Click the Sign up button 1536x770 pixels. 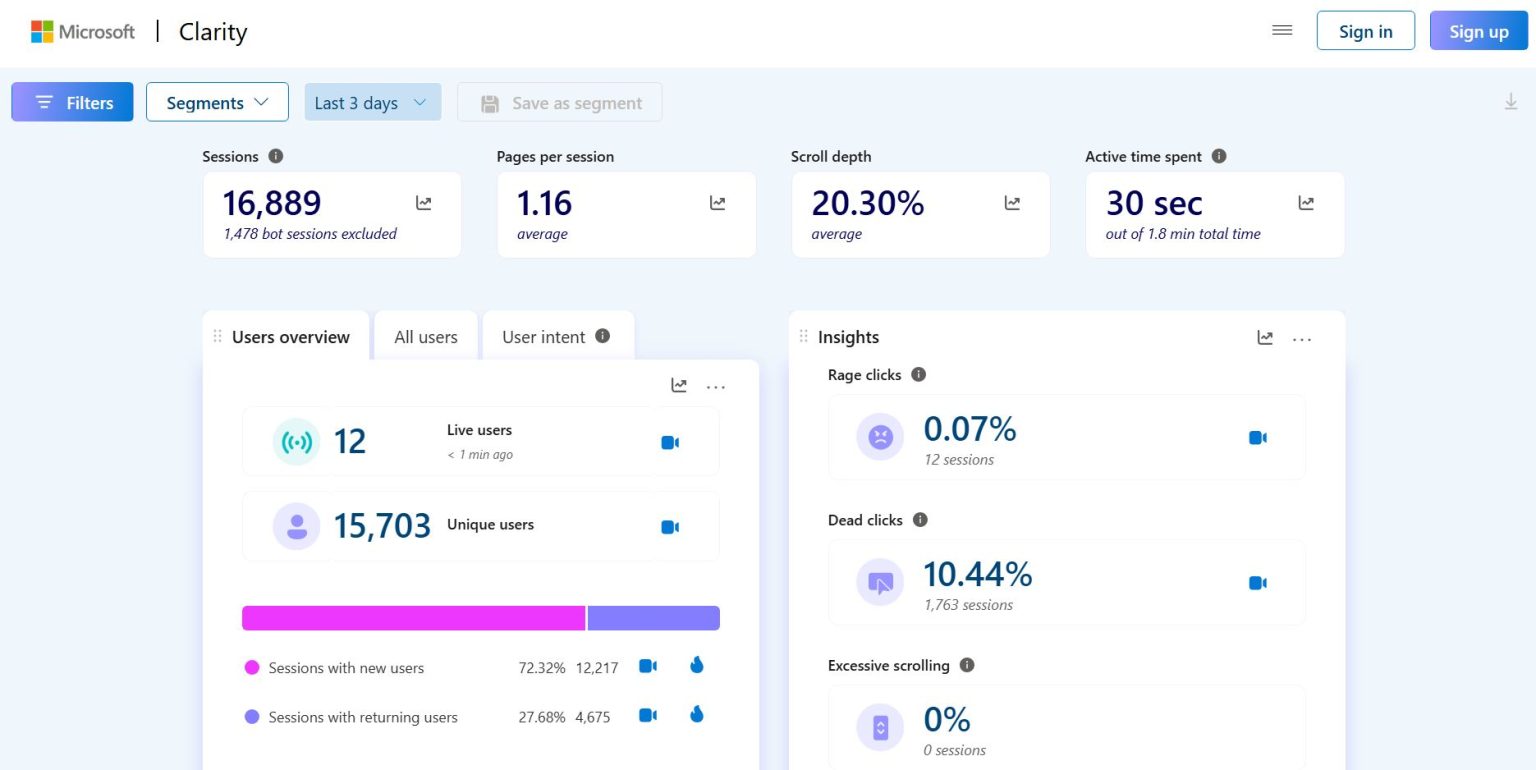pyautogui.click(x=1478, y=31)
